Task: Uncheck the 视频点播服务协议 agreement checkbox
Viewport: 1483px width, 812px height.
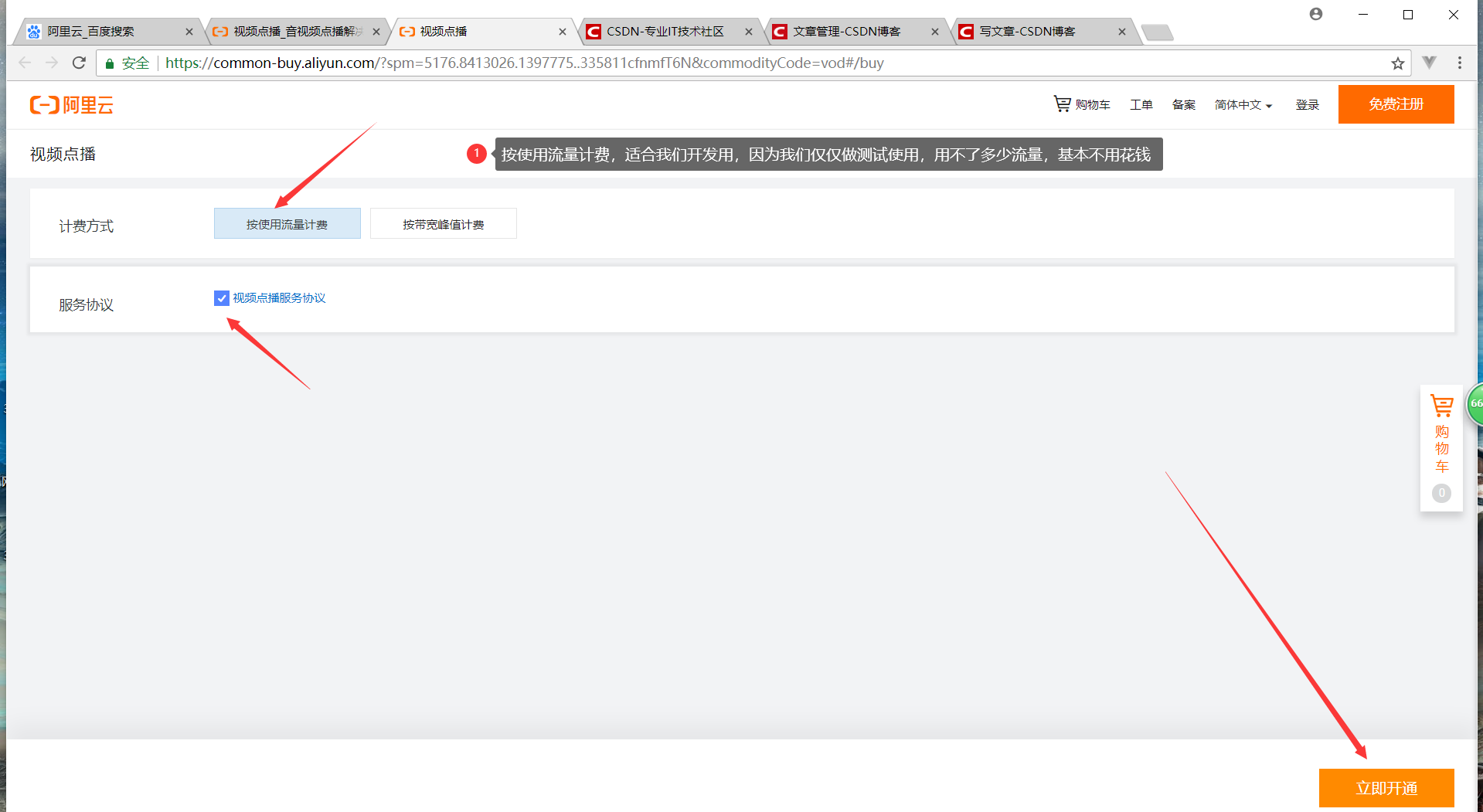Action: [222, 298]
